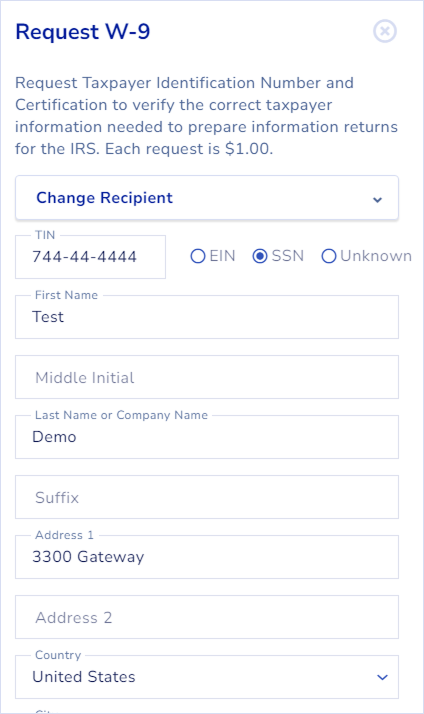Expand the Change Recipient dropdown
Image resolution: width=424 pixels, height=714 pixels.
click(207, 198)
